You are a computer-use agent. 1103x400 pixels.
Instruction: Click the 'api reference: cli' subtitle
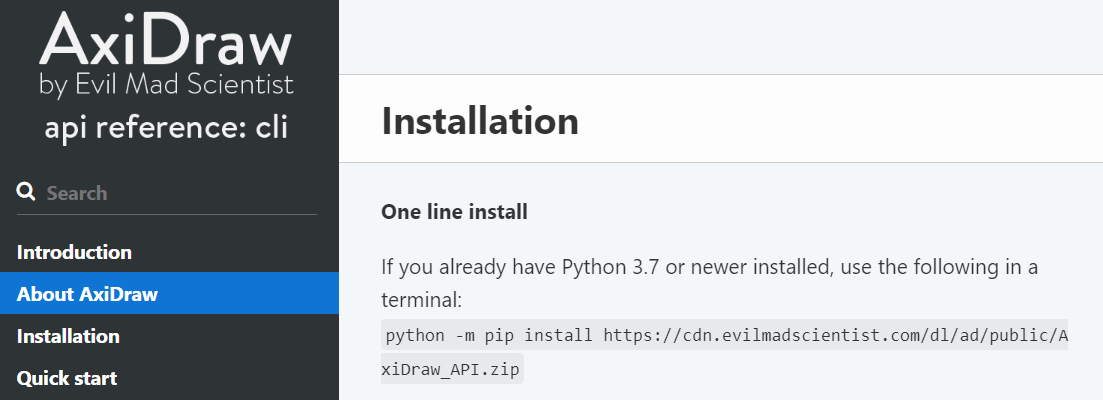click(x=166, y=127)
